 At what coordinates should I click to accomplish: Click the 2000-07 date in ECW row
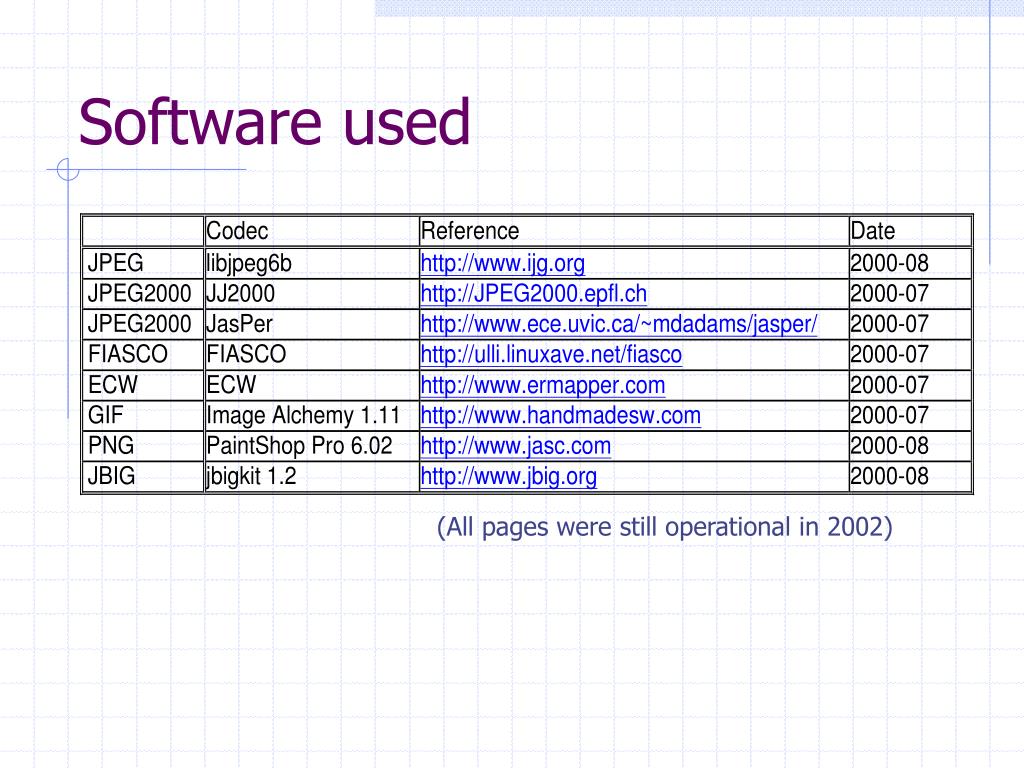point(889,385)
